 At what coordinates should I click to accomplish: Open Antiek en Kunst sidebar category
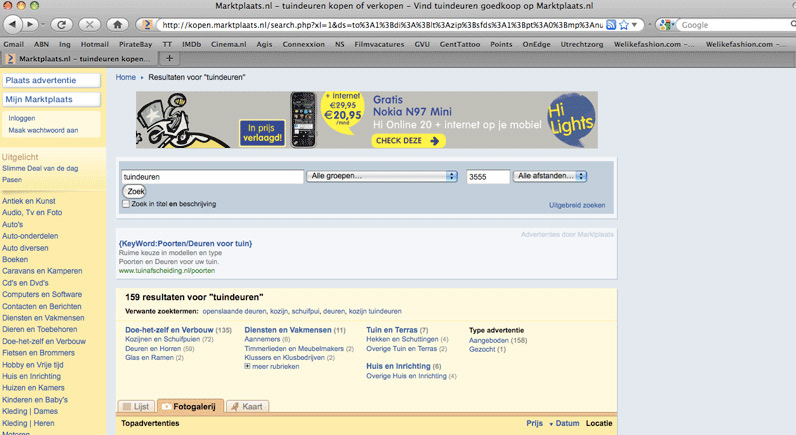click(x=28, y=201)
